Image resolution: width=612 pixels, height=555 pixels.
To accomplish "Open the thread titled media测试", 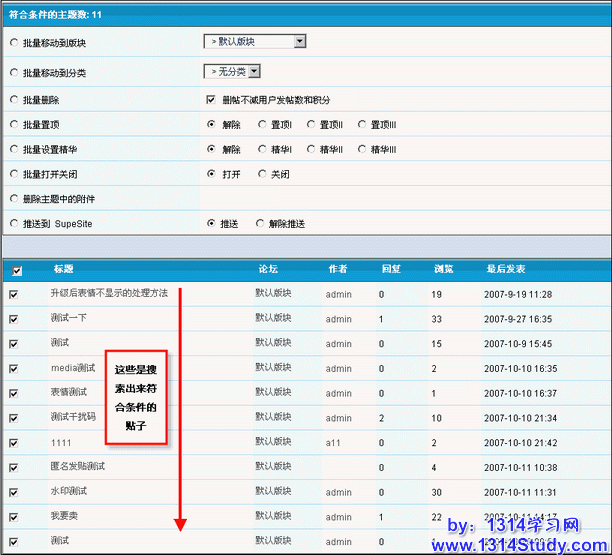I will click(73, 368).
